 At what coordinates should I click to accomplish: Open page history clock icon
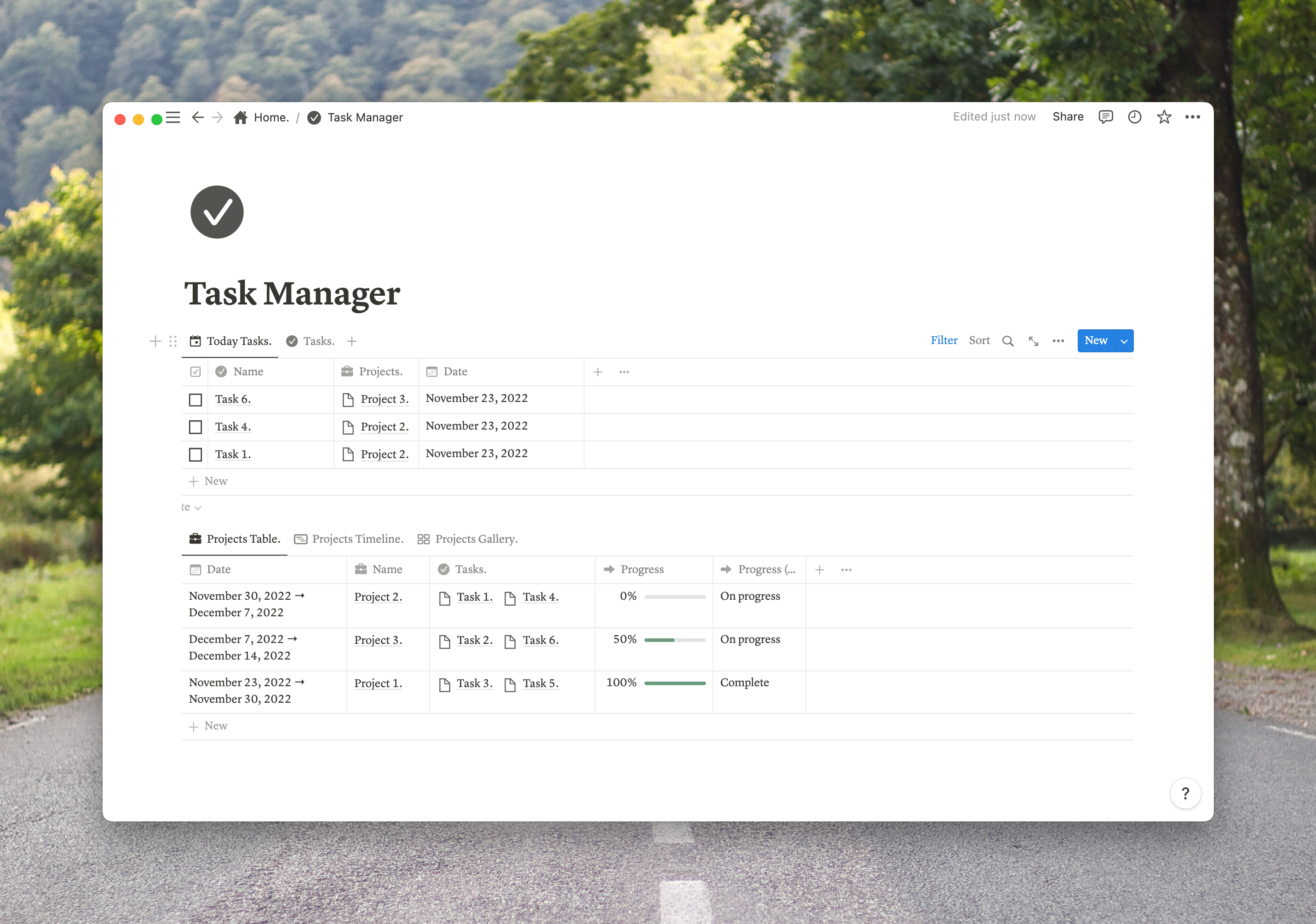(x=1134, y=117)
